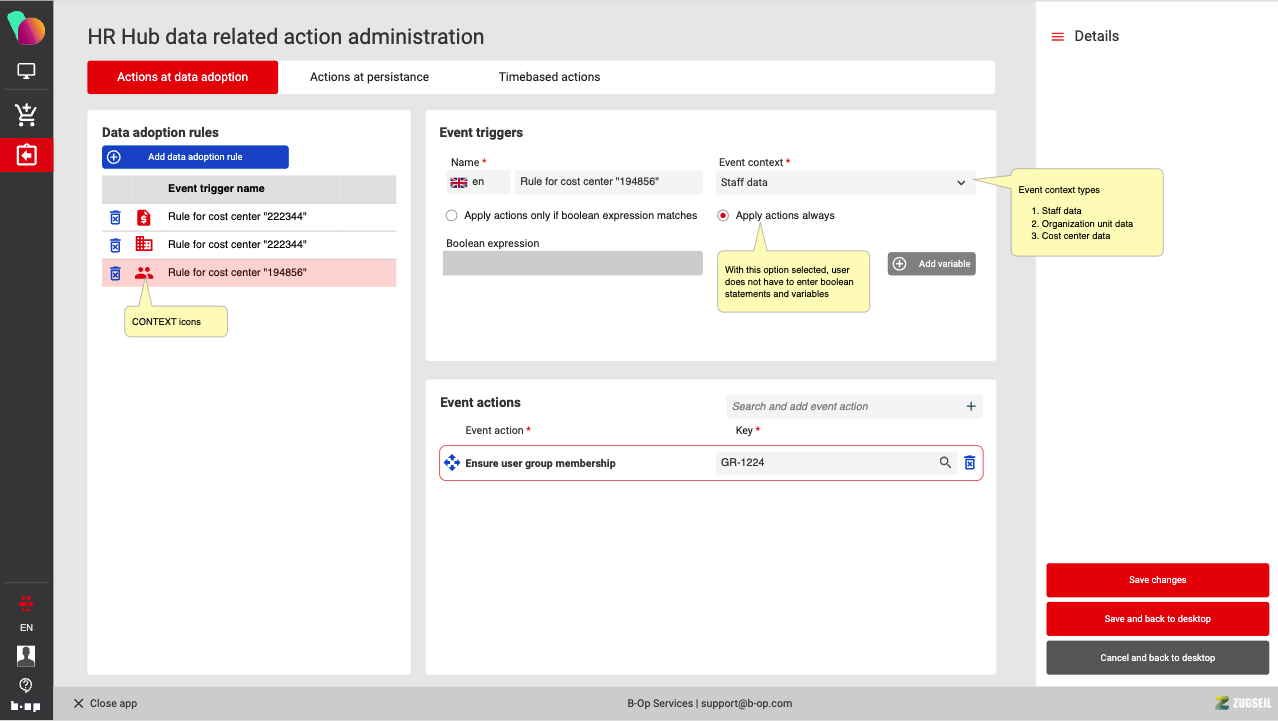Click the plus icon to add event action
This screenshot has width=1278, height=721.
pos(970,406)
